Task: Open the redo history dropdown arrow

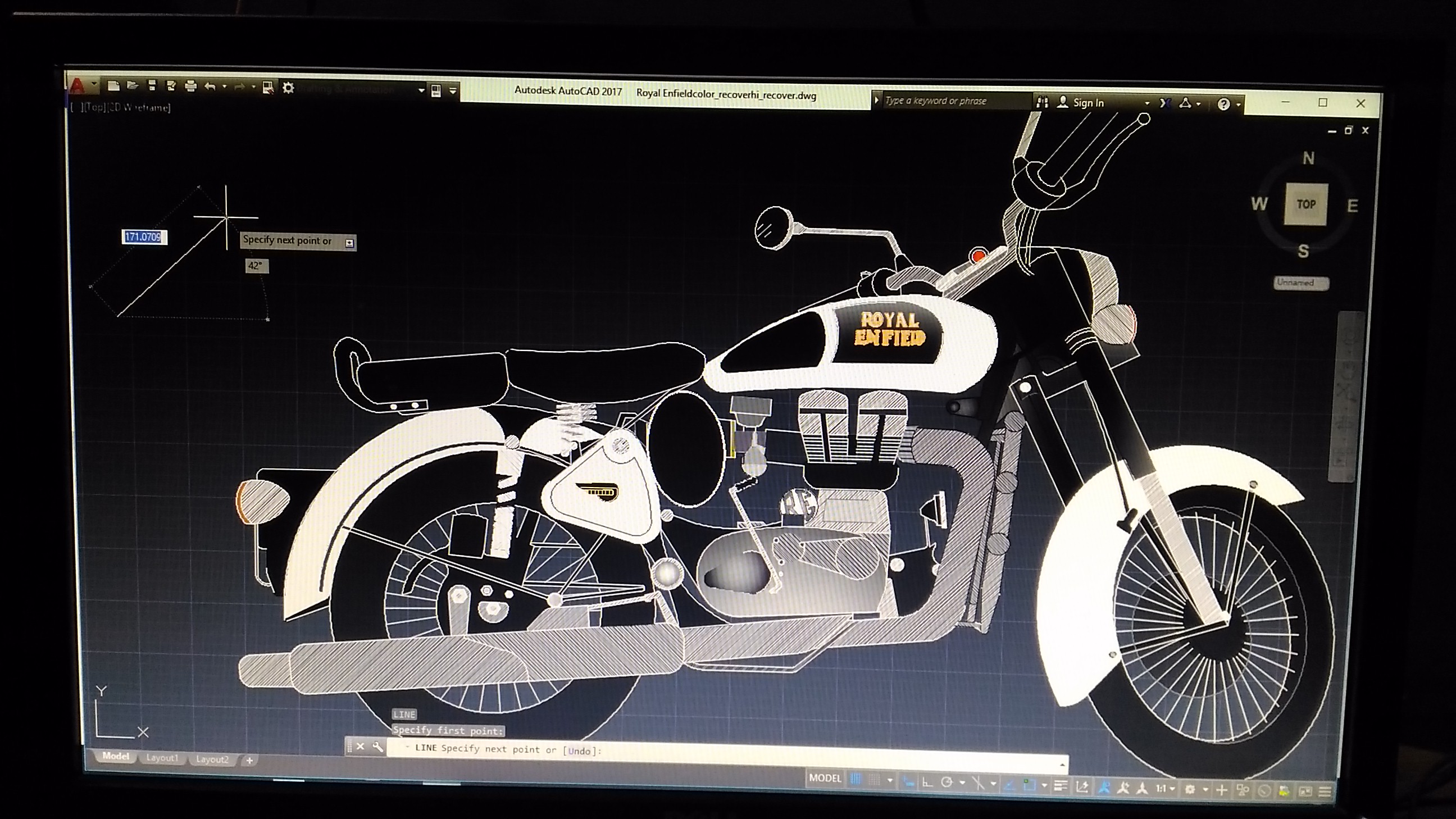Action: [254, 88]
